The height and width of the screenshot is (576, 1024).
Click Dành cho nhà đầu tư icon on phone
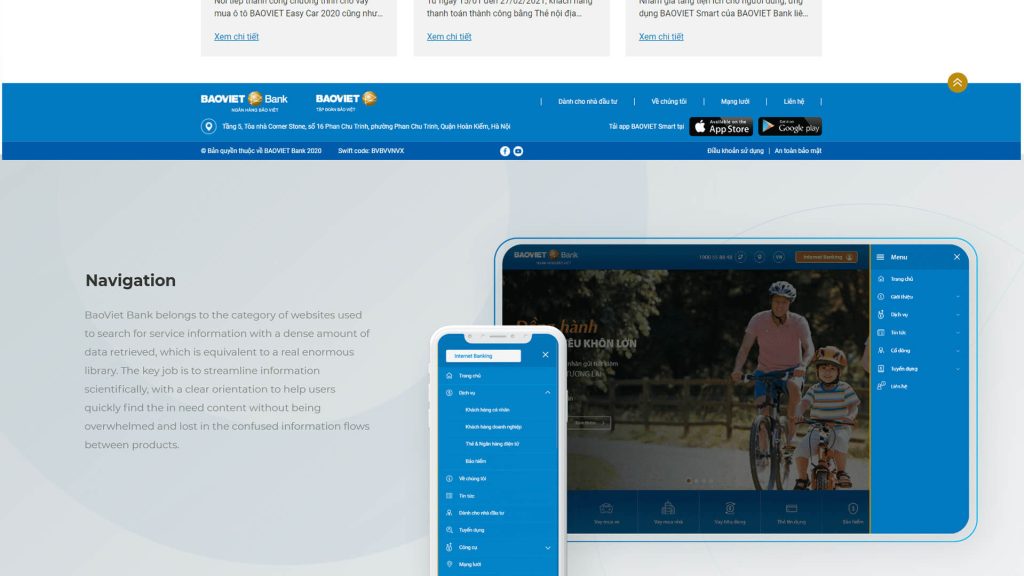tap(449, 513)
